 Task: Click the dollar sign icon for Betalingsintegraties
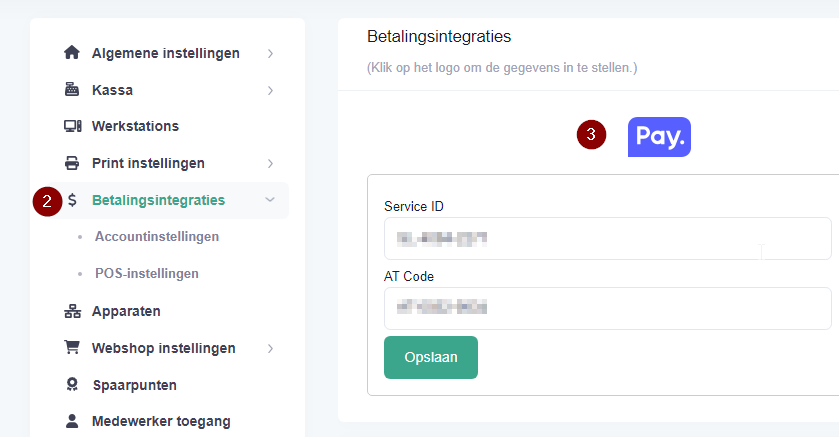[72, 200]
